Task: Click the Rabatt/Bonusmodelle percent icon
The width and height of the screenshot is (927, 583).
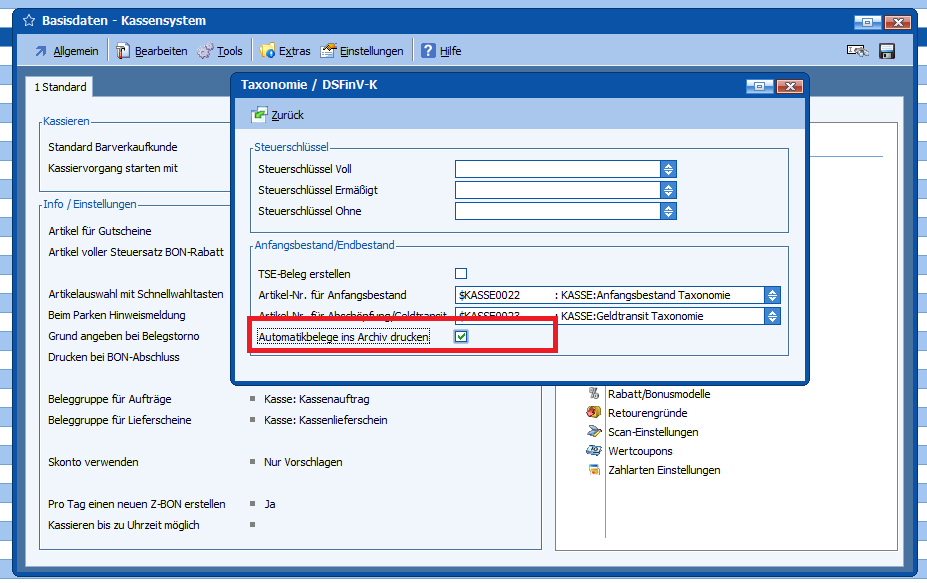Action: coord(594,394)
